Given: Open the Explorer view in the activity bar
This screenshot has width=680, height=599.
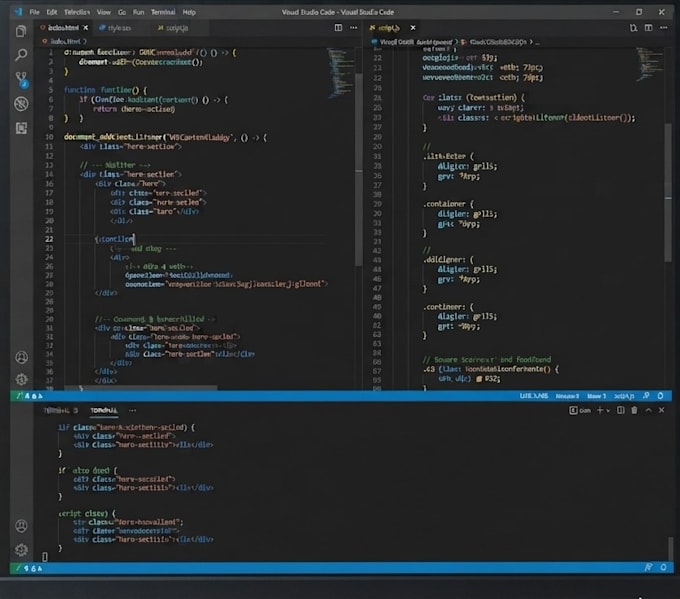Looking at the screenshot, I should (21, 31).
